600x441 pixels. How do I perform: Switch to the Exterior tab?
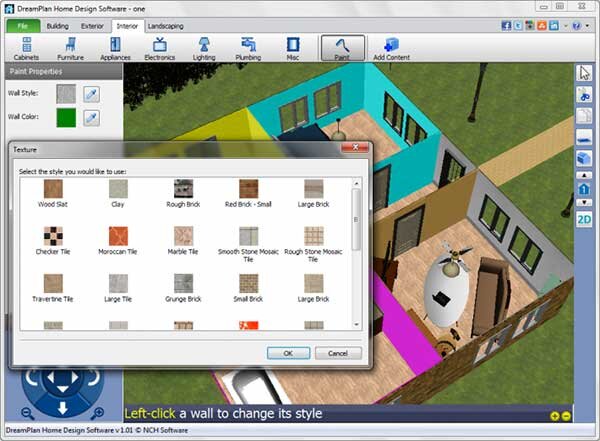tap(92, 26)
